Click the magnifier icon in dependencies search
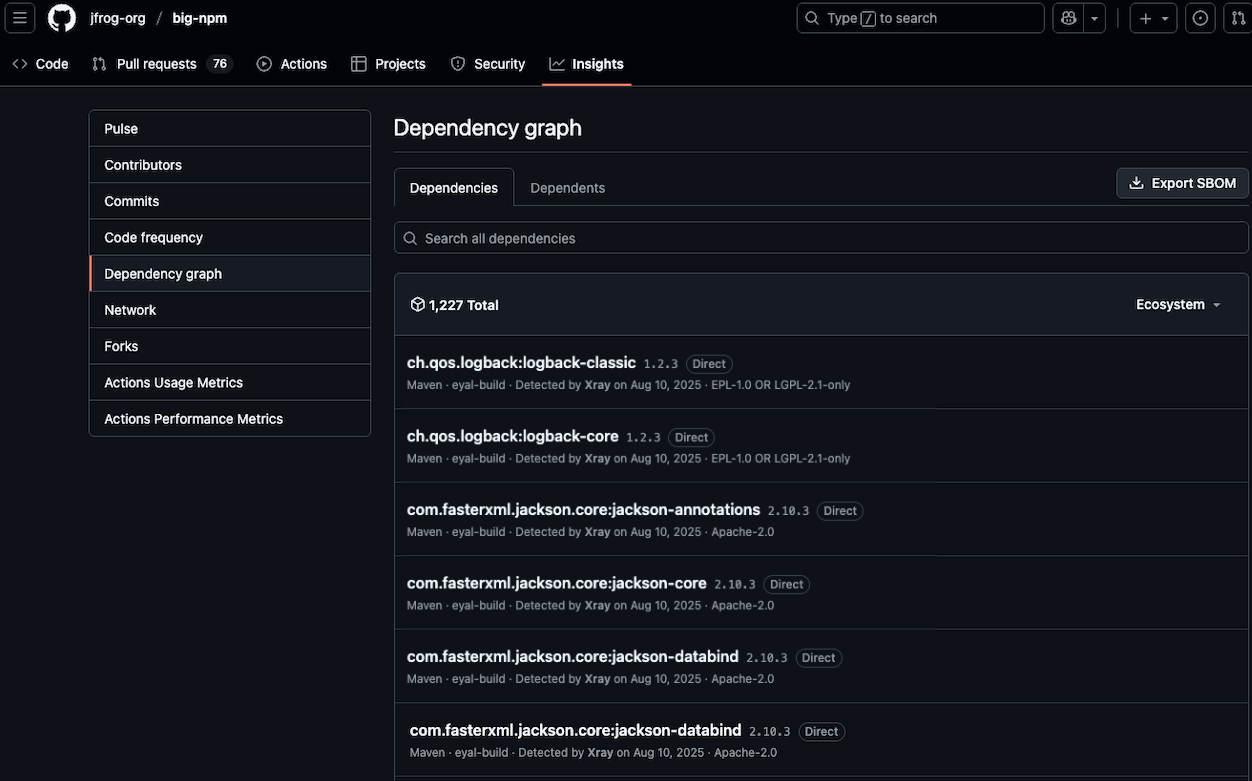 410,238
